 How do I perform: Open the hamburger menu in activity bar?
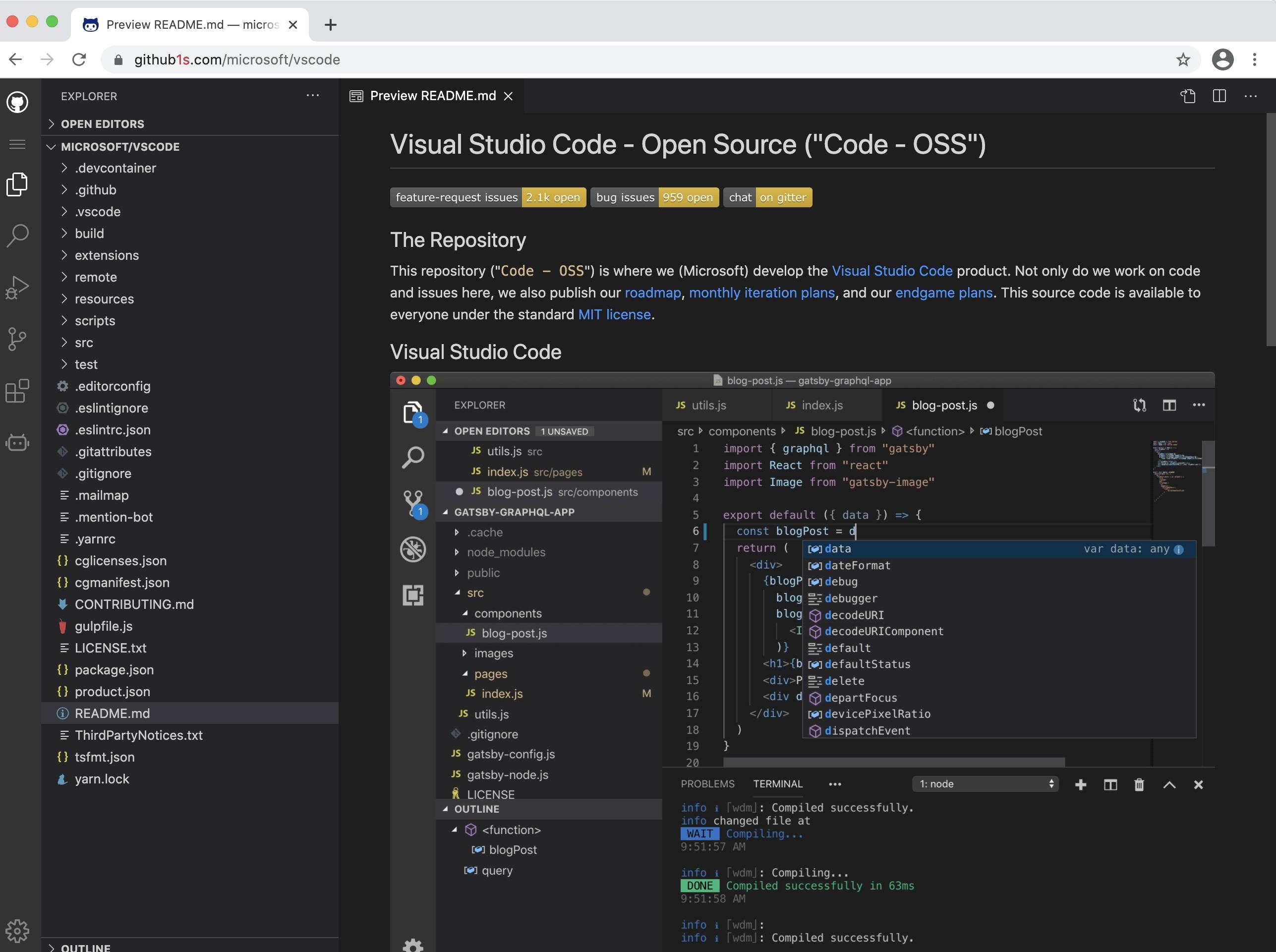coord(17,144)
